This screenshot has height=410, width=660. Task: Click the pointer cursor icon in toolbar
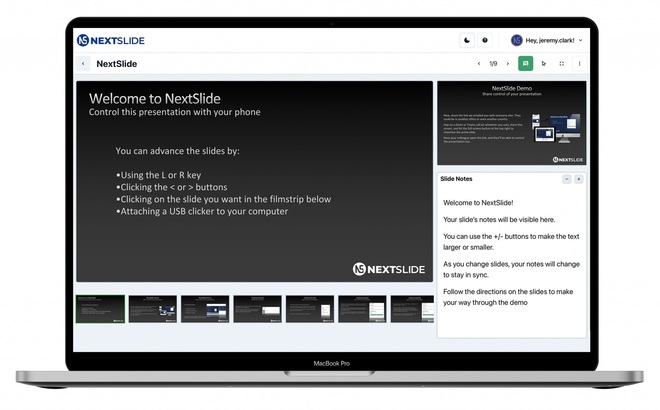(543, 64)
